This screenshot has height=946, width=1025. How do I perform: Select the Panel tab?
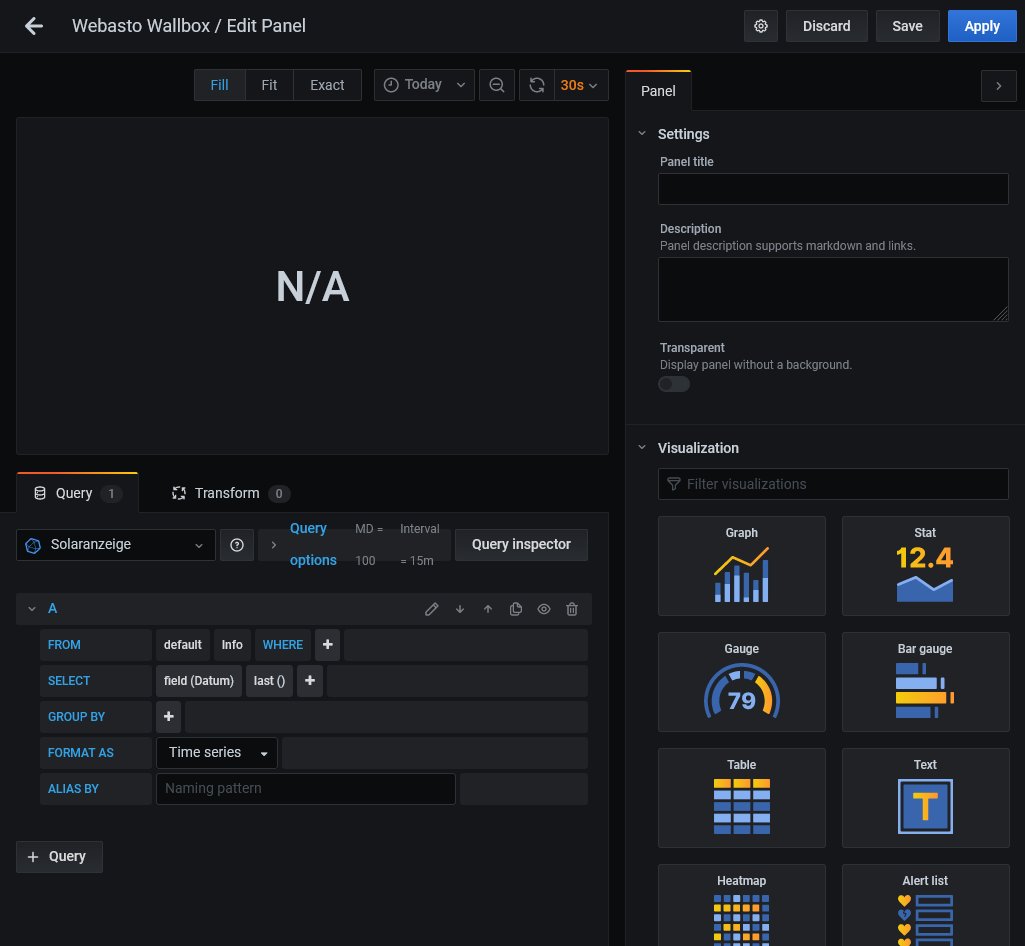pos(658,91)
